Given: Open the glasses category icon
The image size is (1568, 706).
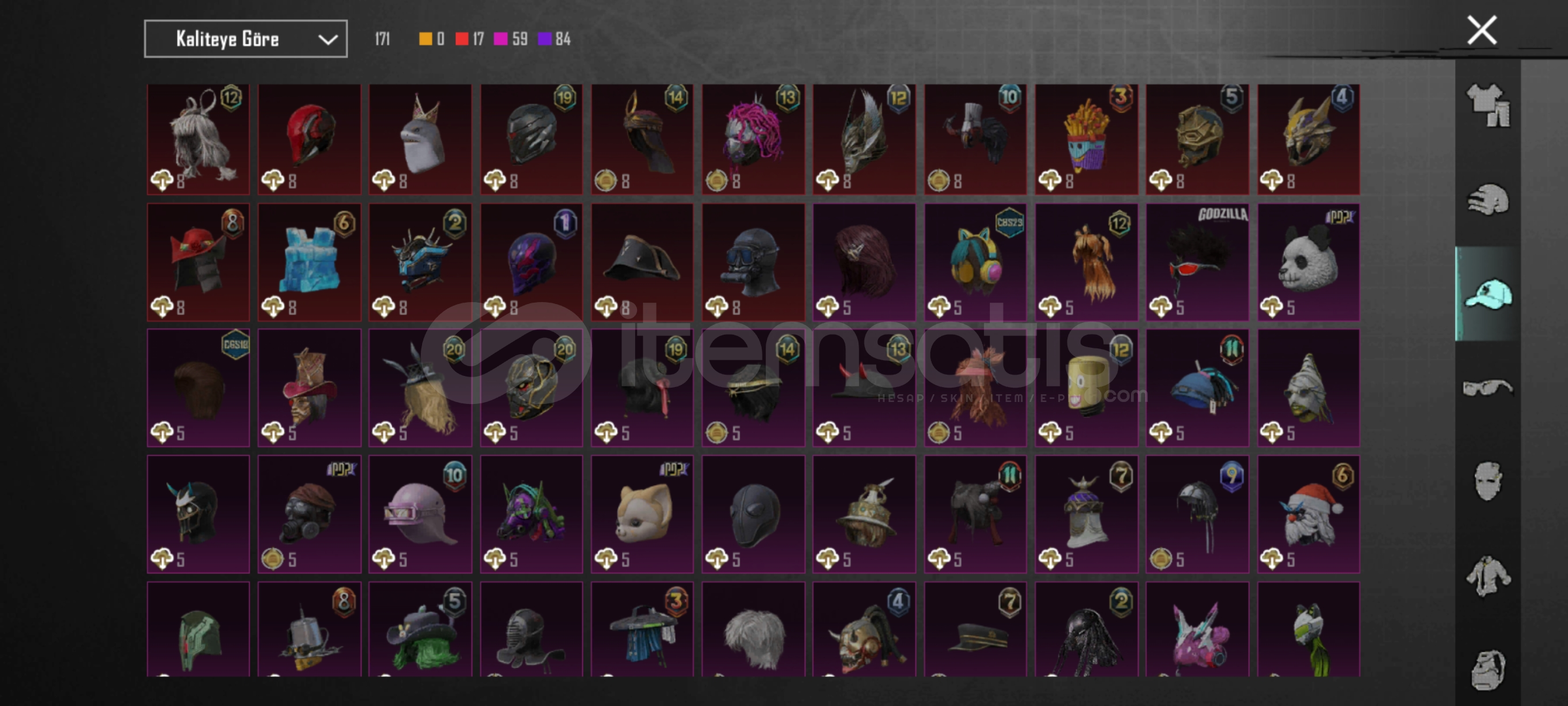Looking at the screenshot, I should coord(1488,388).
